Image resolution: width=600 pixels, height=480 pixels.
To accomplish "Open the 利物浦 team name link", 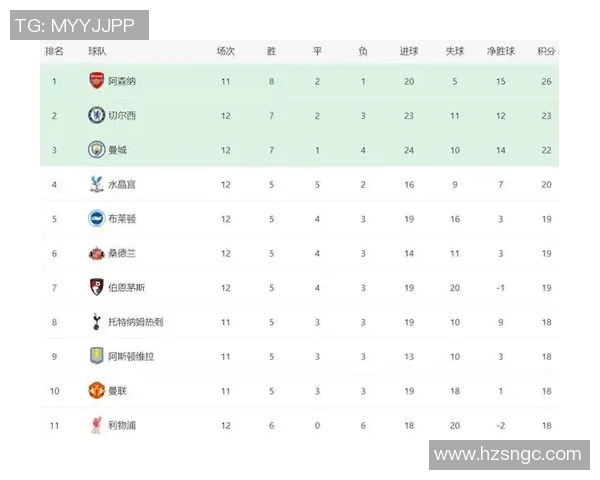I will 122,425.
